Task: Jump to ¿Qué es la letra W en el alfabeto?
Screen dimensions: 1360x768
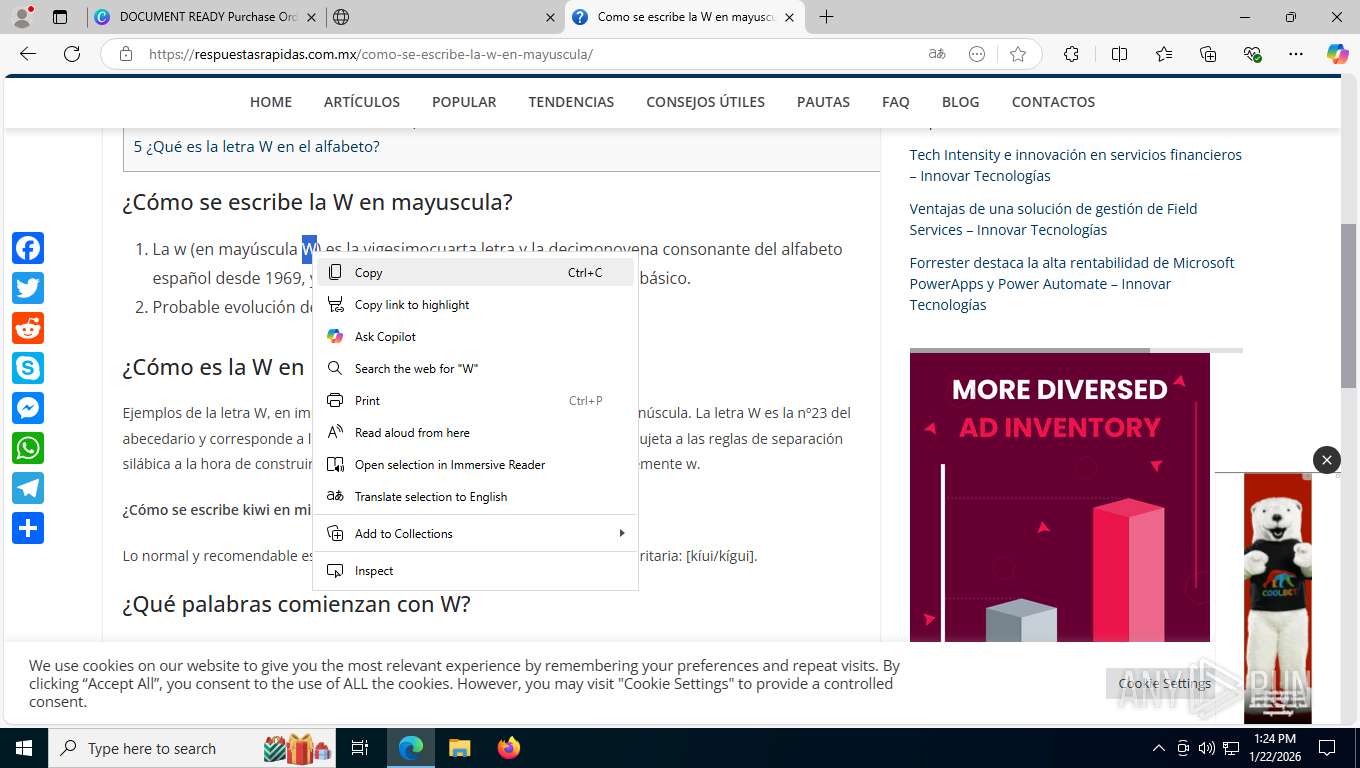Action: (x=257, y=146)
